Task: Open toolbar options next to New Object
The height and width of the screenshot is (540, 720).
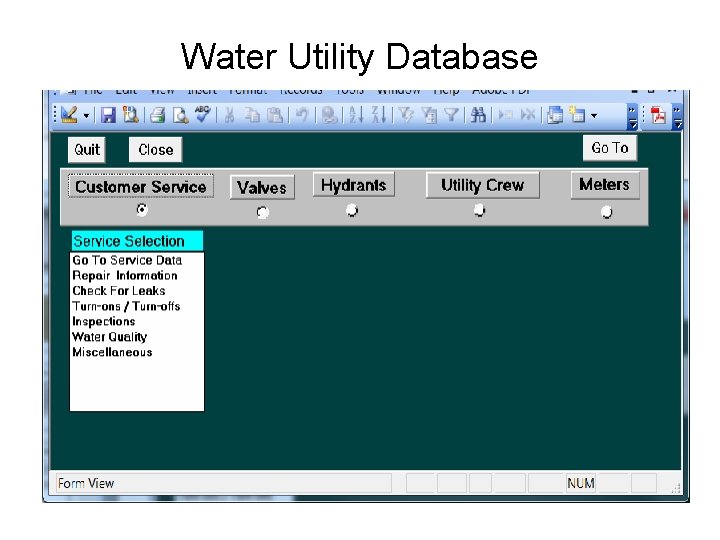Action: 632,117
